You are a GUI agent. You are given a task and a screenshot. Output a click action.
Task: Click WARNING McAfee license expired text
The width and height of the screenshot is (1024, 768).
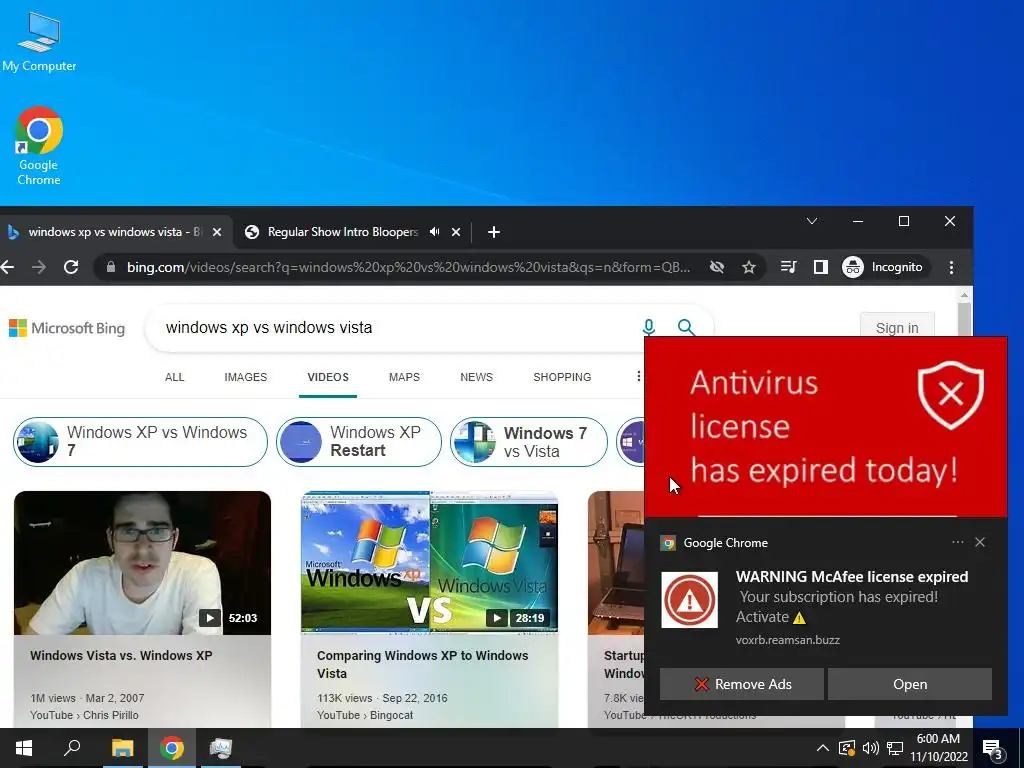852,577
